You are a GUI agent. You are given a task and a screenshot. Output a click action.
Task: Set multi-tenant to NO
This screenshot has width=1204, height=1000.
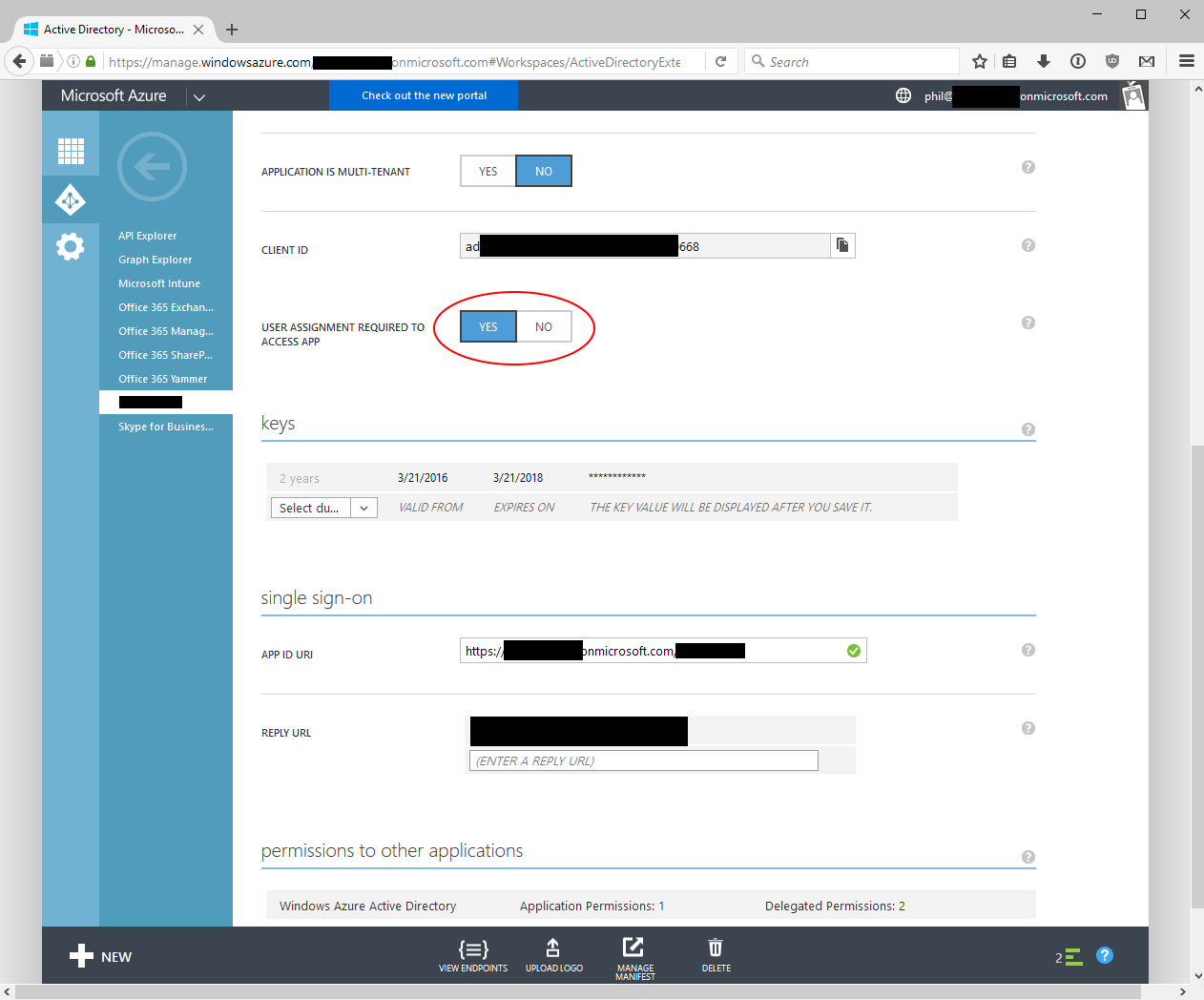(x=544, y=171)
